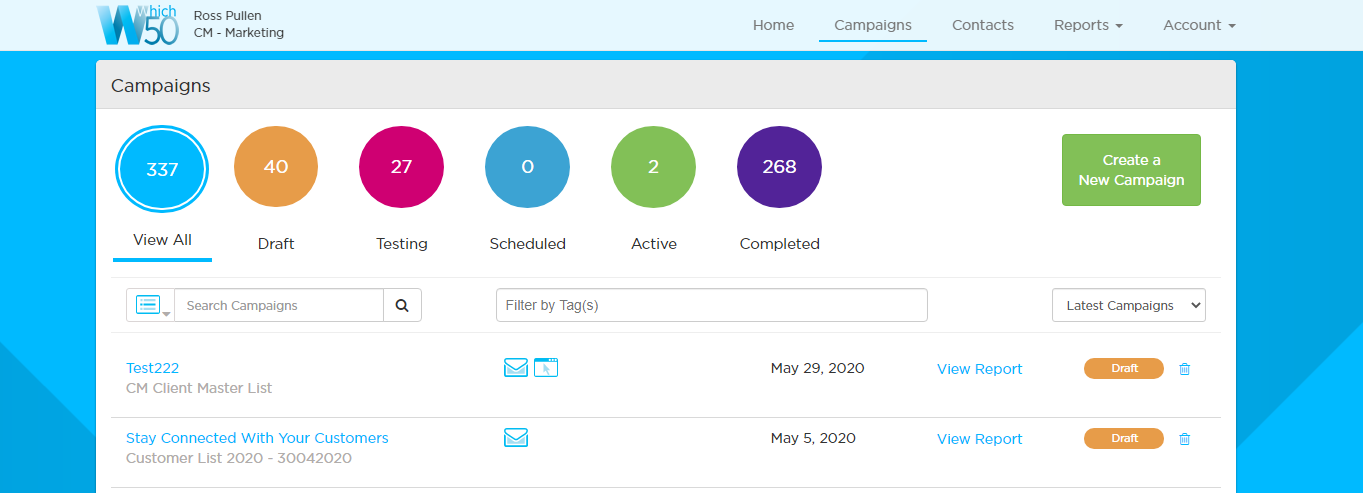Screen dimensions: 1363x493
Task: Click email icon for Stay Connected campaign
Action: tap(515, 438)
